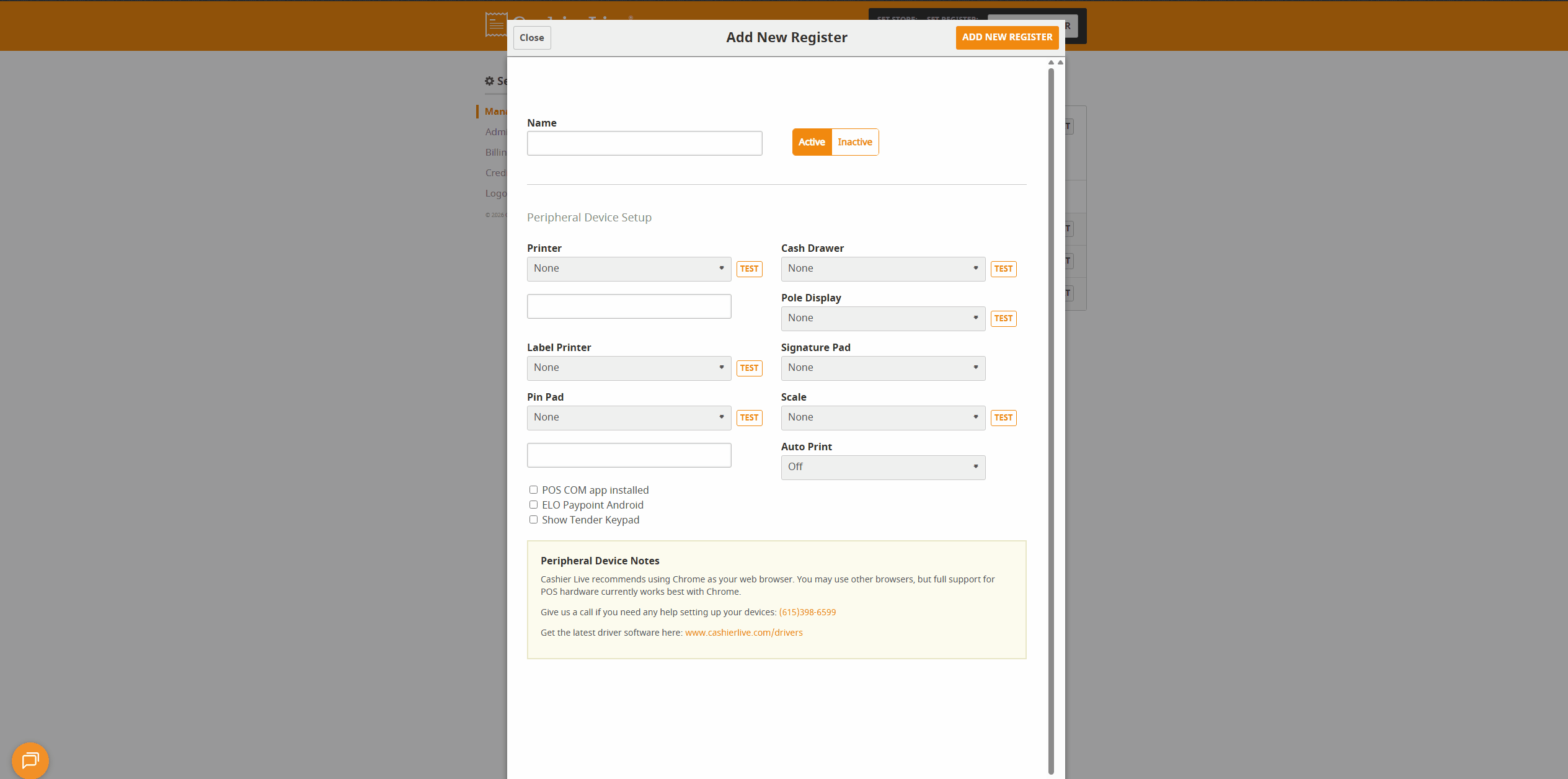
Task: Open the Scale dropdown
Action: click(882, 417)
